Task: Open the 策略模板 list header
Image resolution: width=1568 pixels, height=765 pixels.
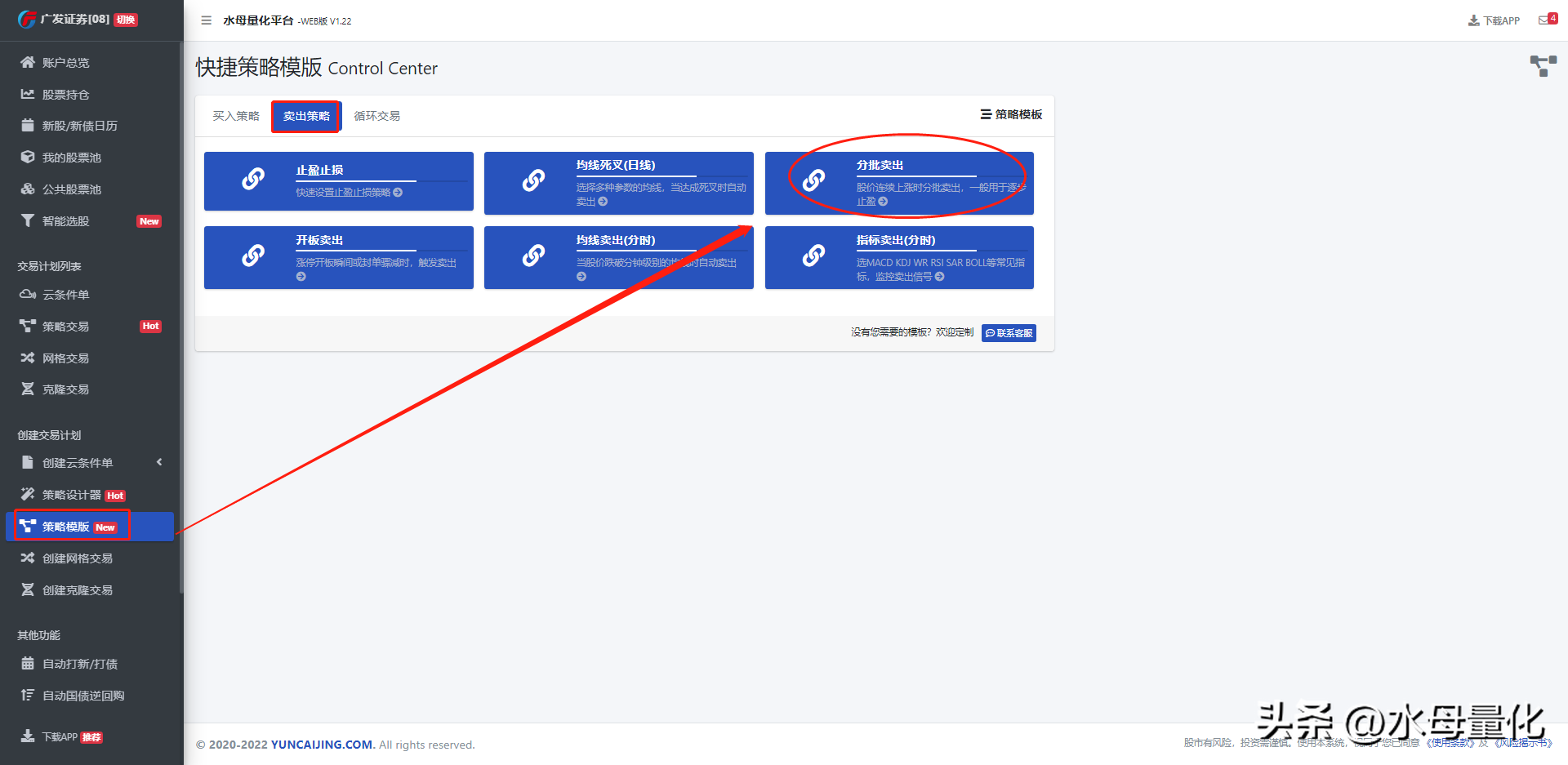Action: (1011, 114)
